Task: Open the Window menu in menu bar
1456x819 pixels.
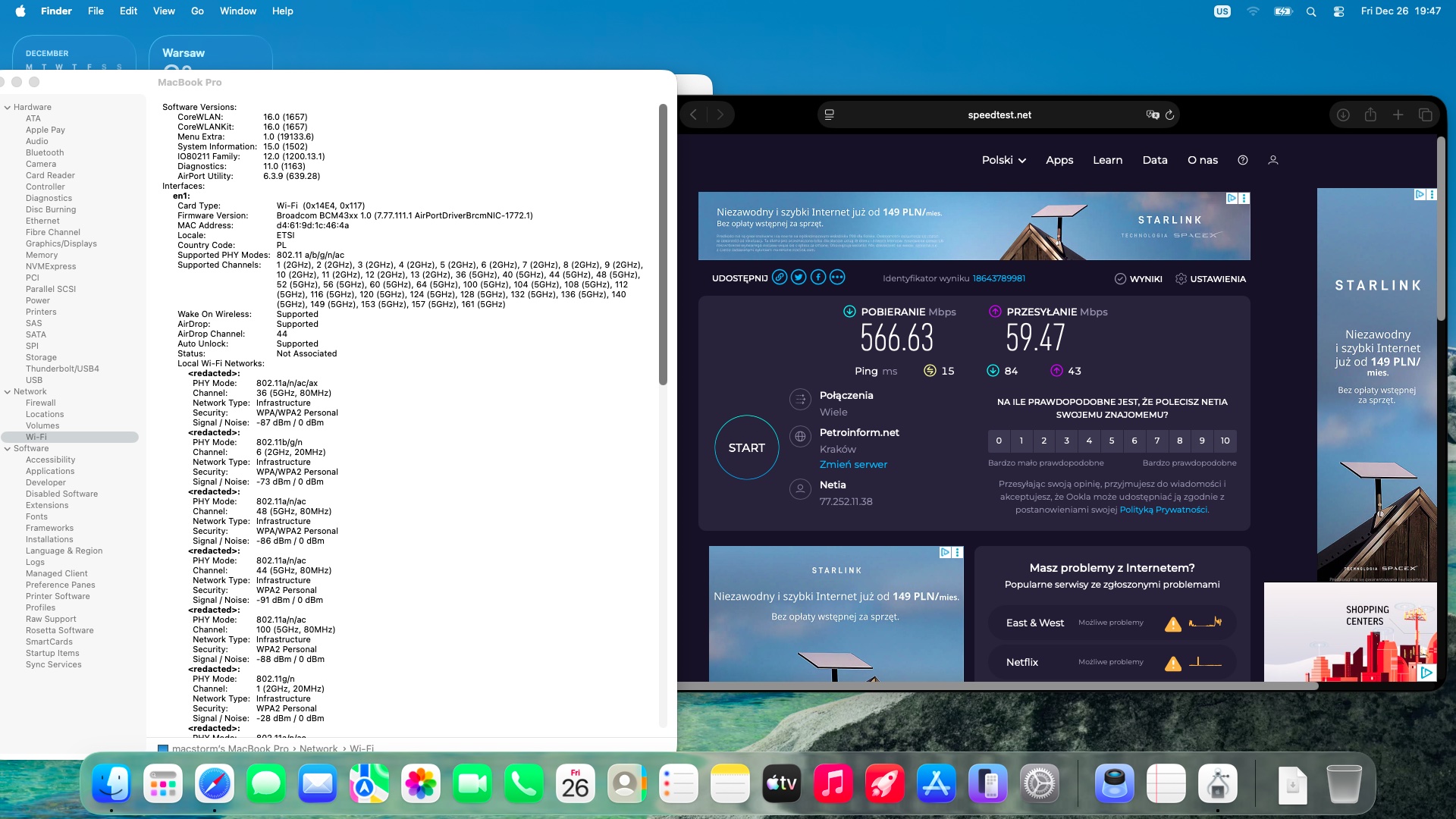Action: point(237,11)
